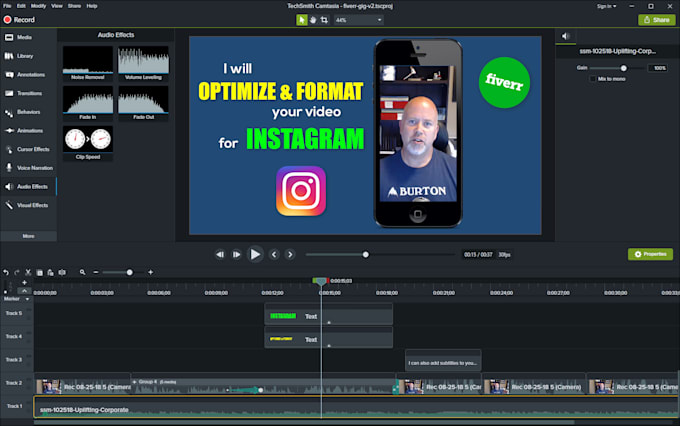
Task: Select the ssm-102518-Uplifting-Corporate audio clip
Action: coord(356,407)
